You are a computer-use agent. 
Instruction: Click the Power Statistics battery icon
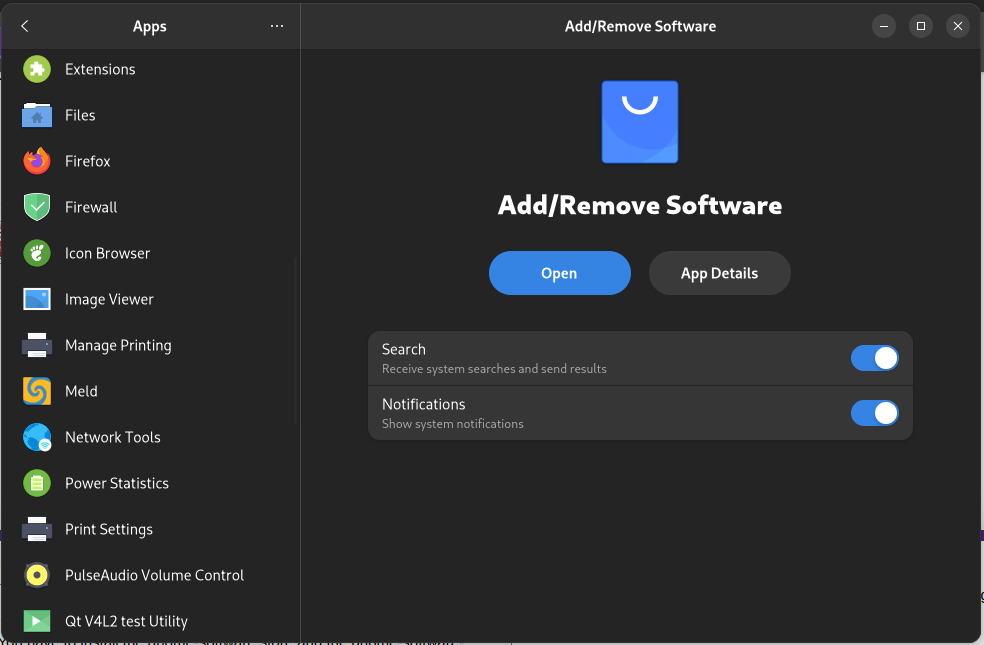tap(37, 483)
